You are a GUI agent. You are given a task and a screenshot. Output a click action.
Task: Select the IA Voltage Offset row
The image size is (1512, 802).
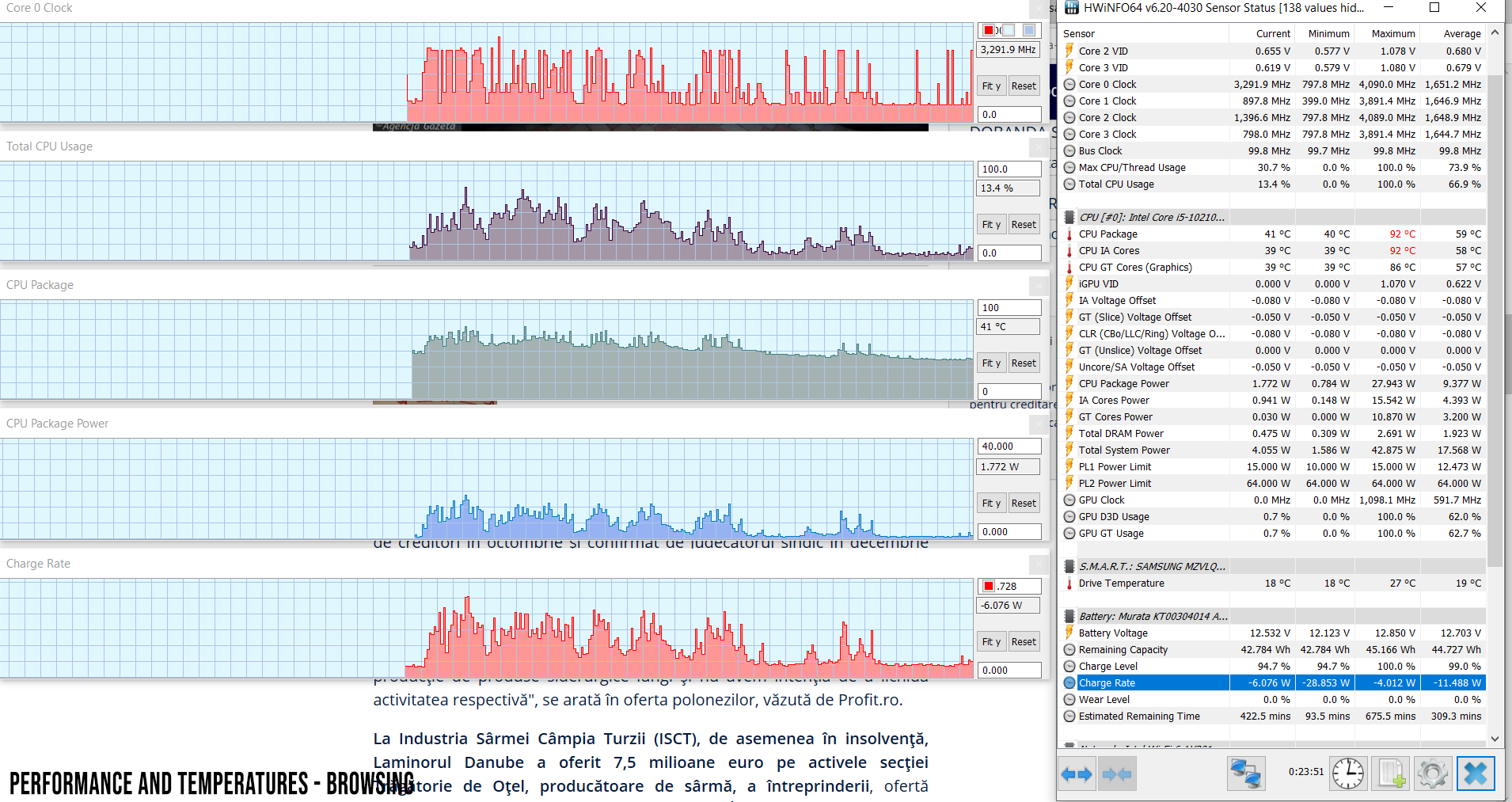pyautogui.click(x=1272, y=301)
